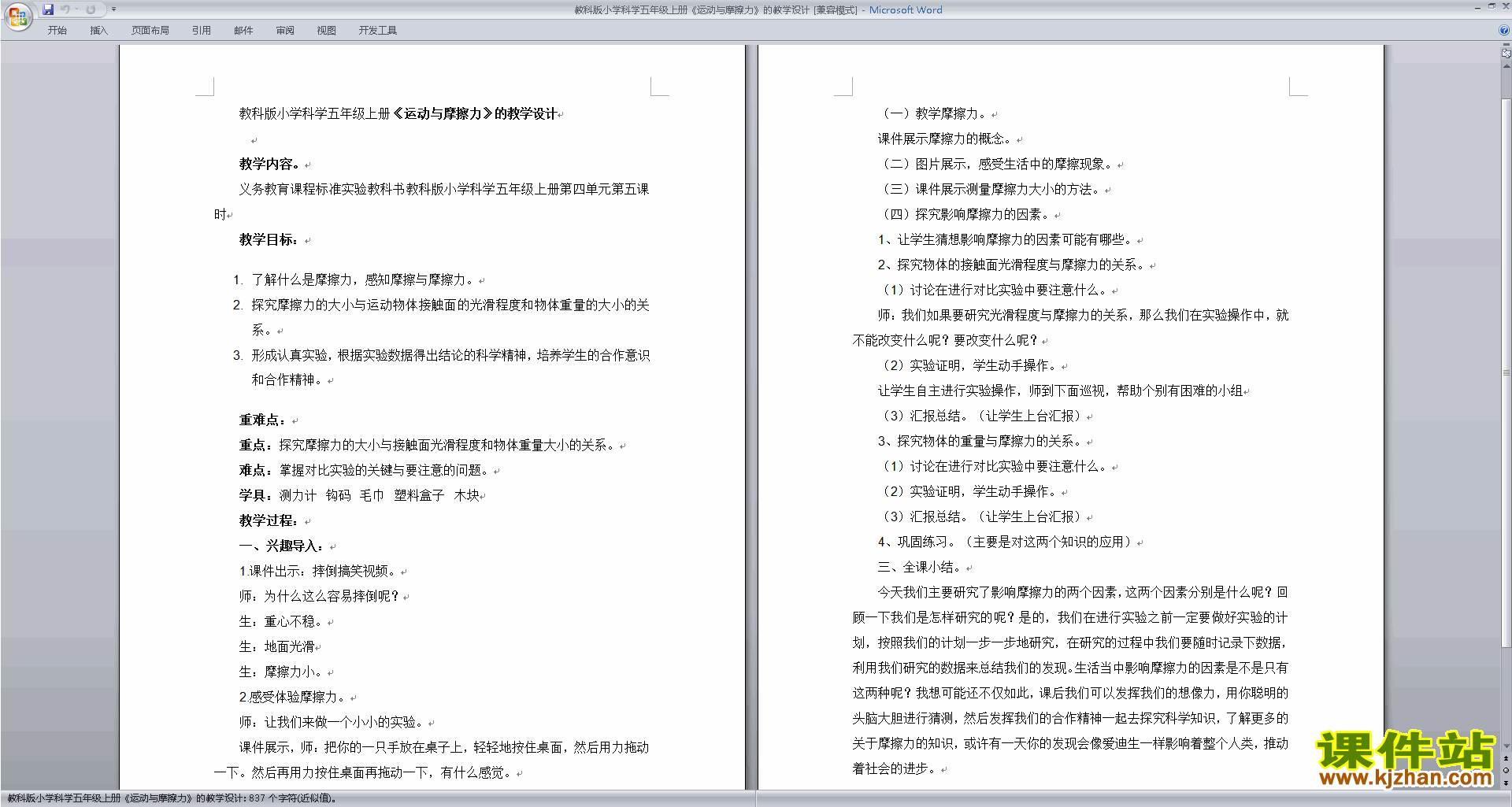Click the line 课件出示：摔倒搞笑视频

[320, 572]
